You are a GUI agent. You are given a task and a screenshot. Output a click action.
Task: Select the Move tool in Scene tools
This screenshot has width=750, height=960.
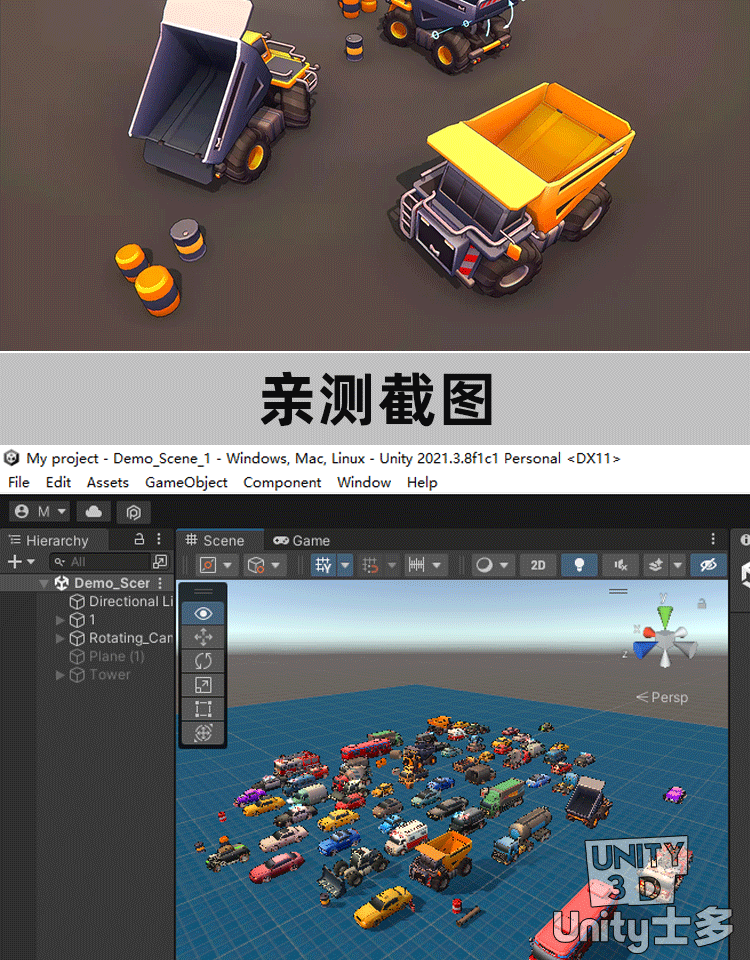[x=203, y=637]
